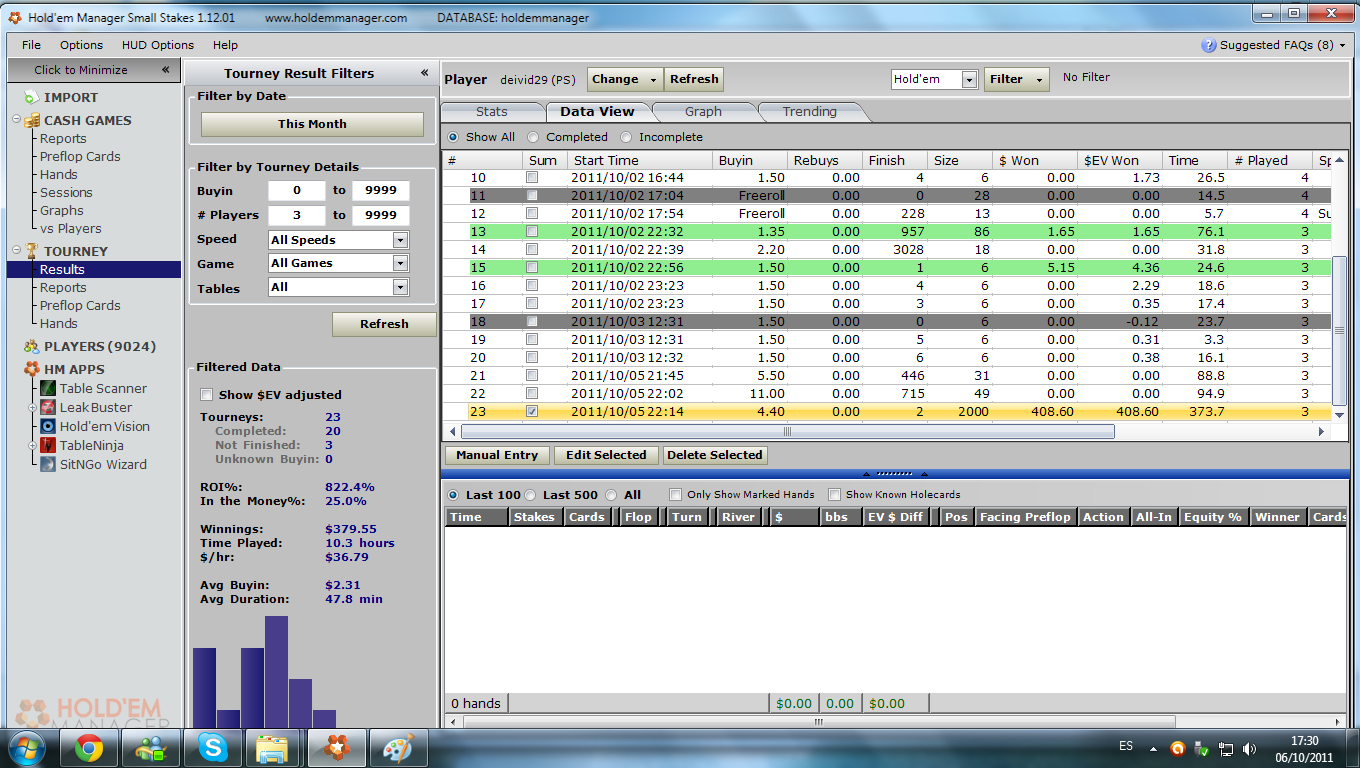Open Chrome from the taskbar
This screenshot has width=1360, height=768.
point(89,747)
